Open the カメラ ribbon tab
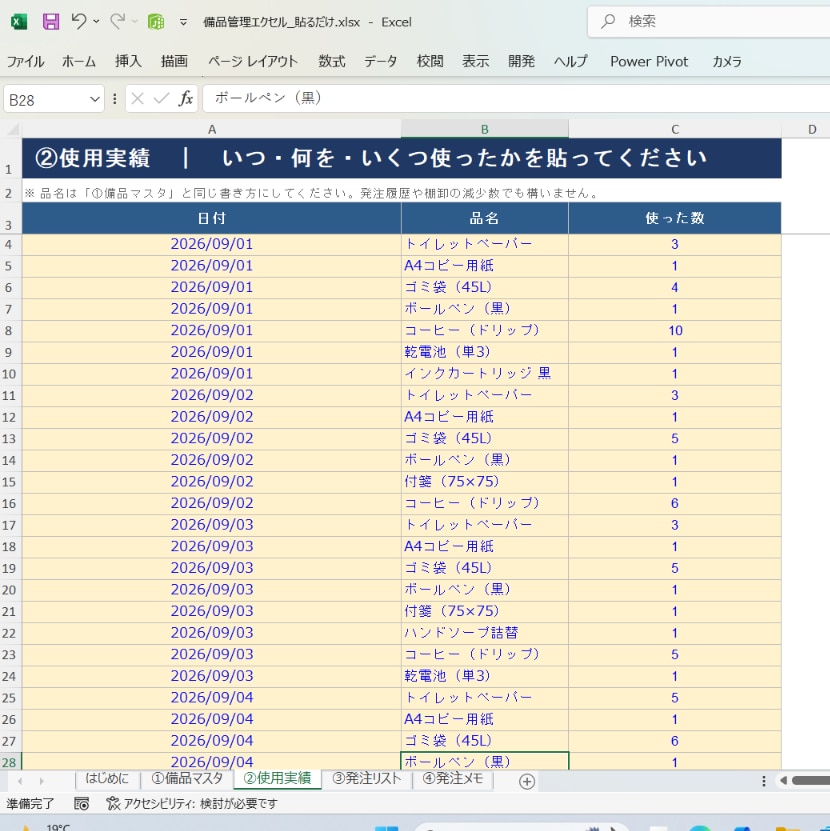 pyautogui.click(x=727, y=61)
